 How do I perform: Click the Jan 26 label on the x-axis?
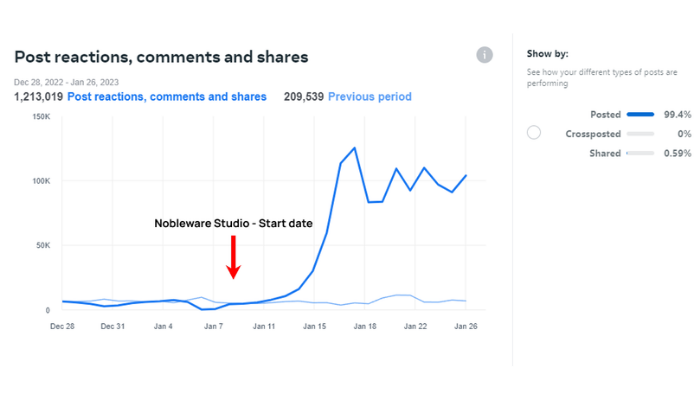pos(467,326)
